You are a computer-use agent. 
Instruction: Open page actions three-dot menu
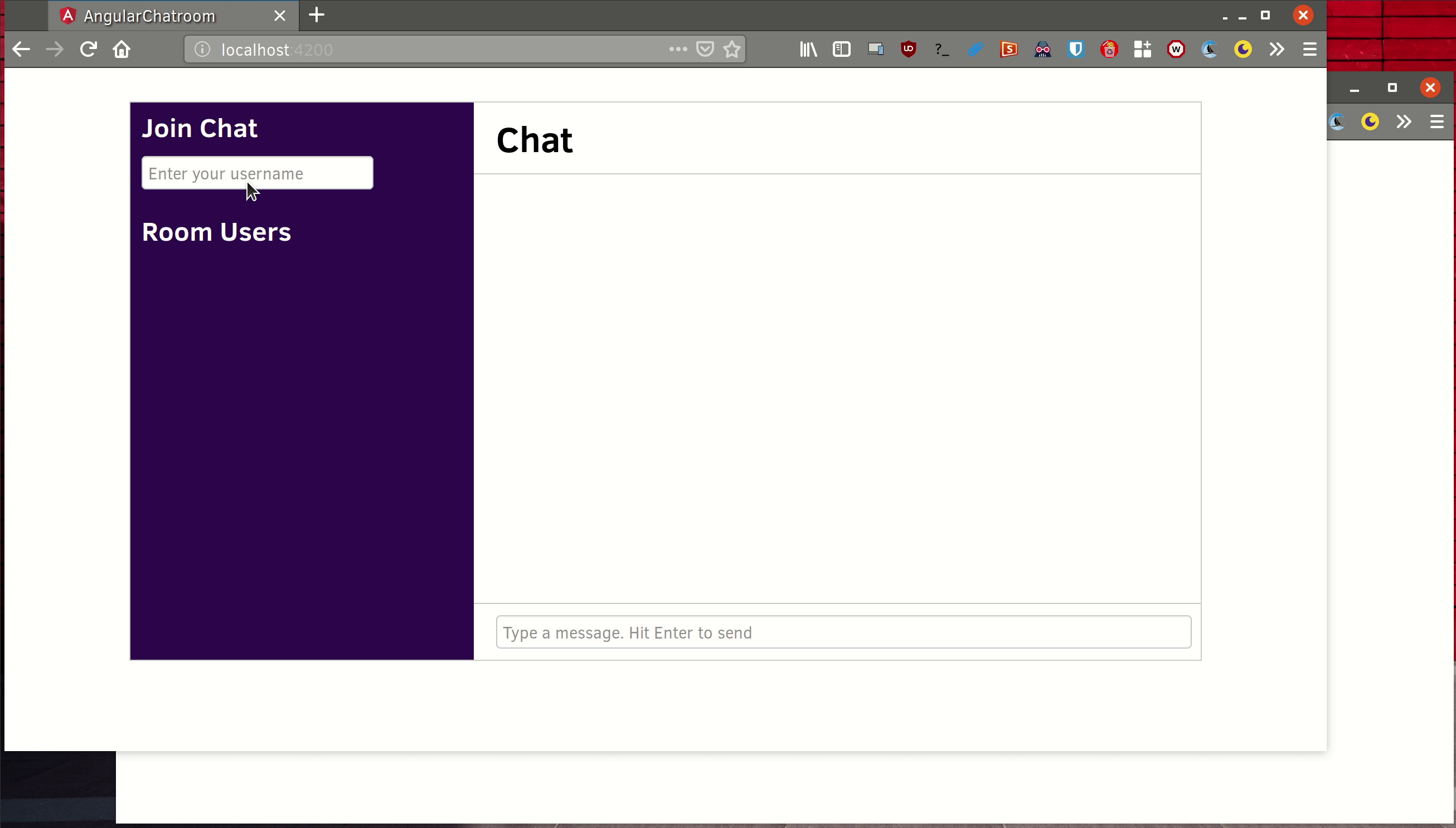coord(678,50)
